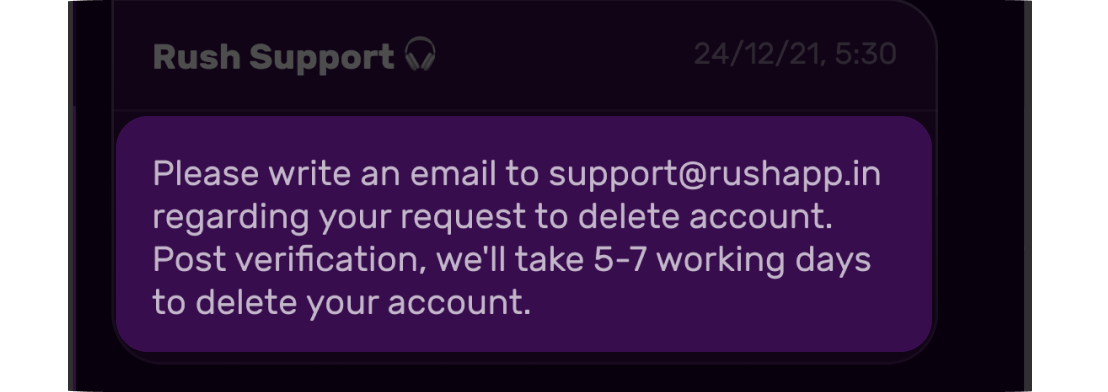This screenshot has height=392, width=1108.
Task: Click the dark background right of the message card
Action: [982, 212]
